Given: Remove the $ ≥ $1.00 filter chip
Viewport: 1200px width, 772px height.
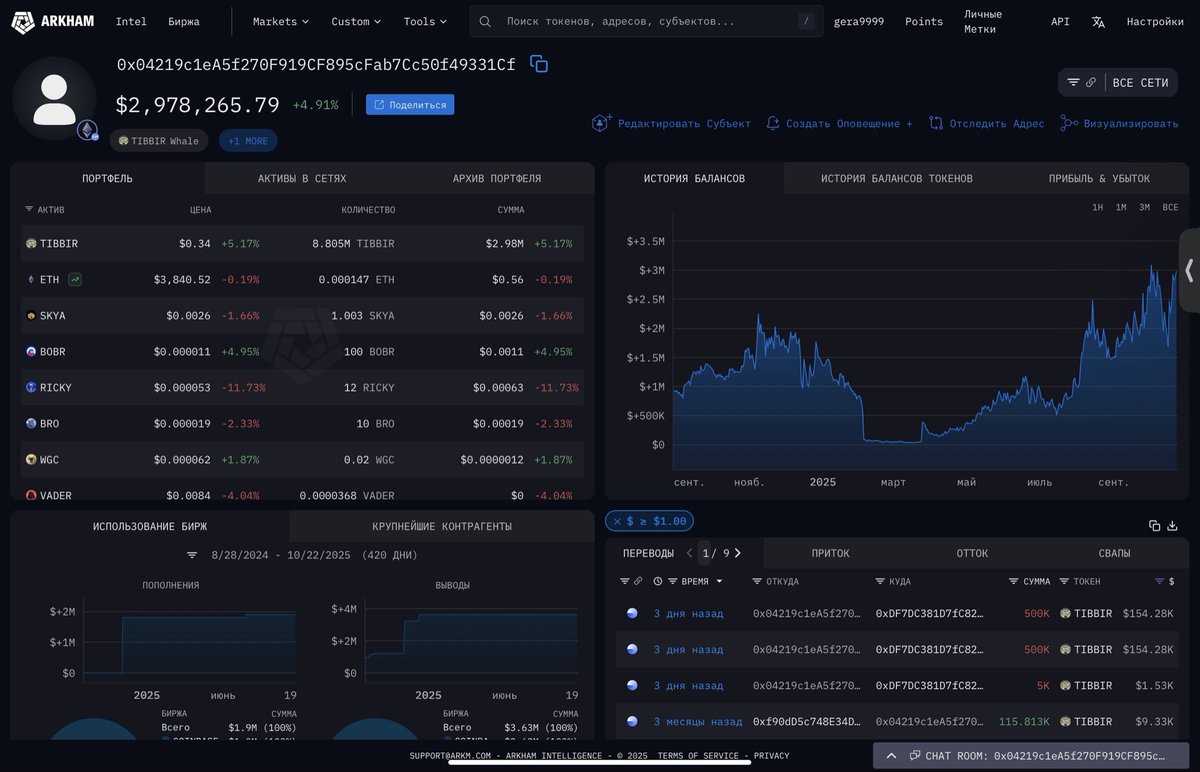Looking at the screenshot, I should [x=617, y=521].
